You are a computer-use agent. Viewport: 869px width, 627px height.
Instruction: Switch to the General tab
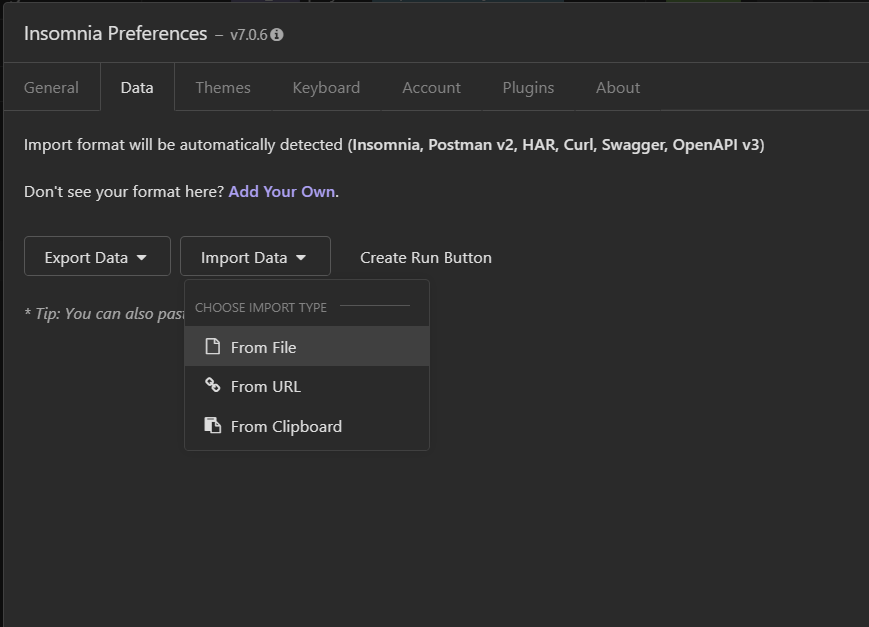[52, 88]
